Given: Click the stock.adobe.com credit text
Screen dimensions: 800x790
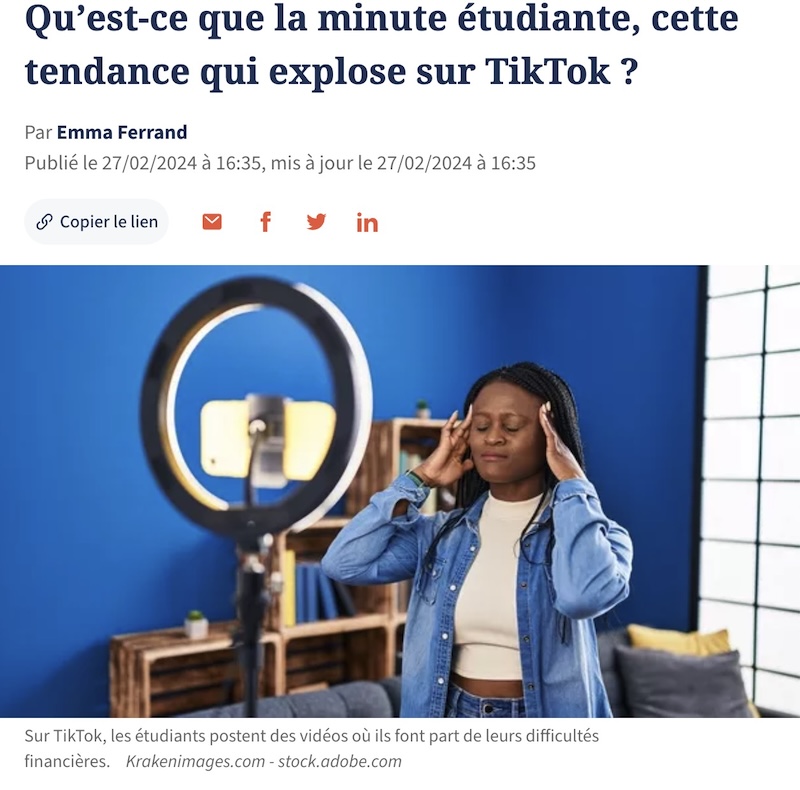Looking at the screenshot, I should tap(340, 761).
